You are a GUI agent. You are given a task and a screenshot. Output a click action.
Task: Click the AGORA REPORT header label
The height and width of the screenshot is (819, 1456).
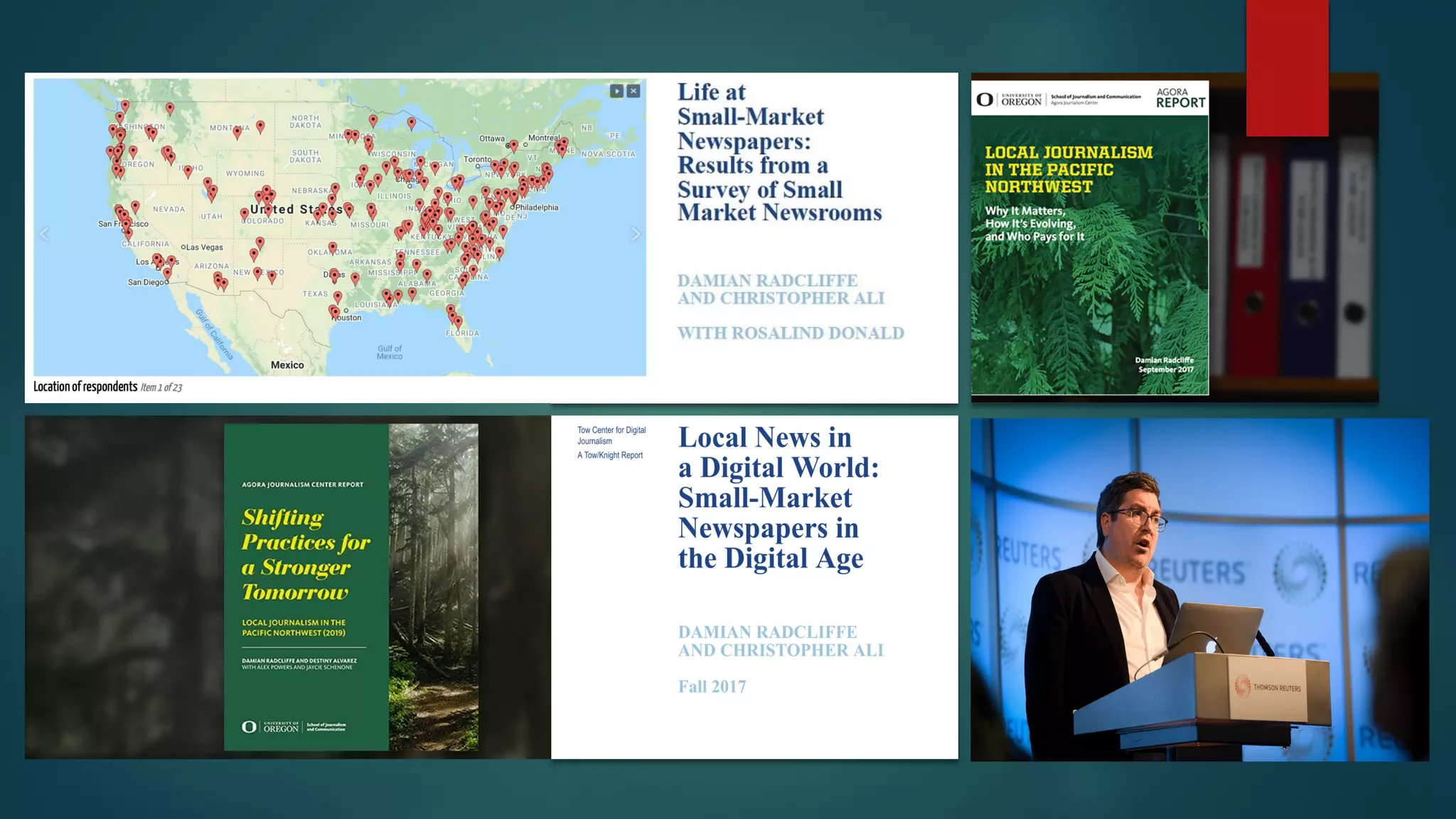click(1180, 98)
